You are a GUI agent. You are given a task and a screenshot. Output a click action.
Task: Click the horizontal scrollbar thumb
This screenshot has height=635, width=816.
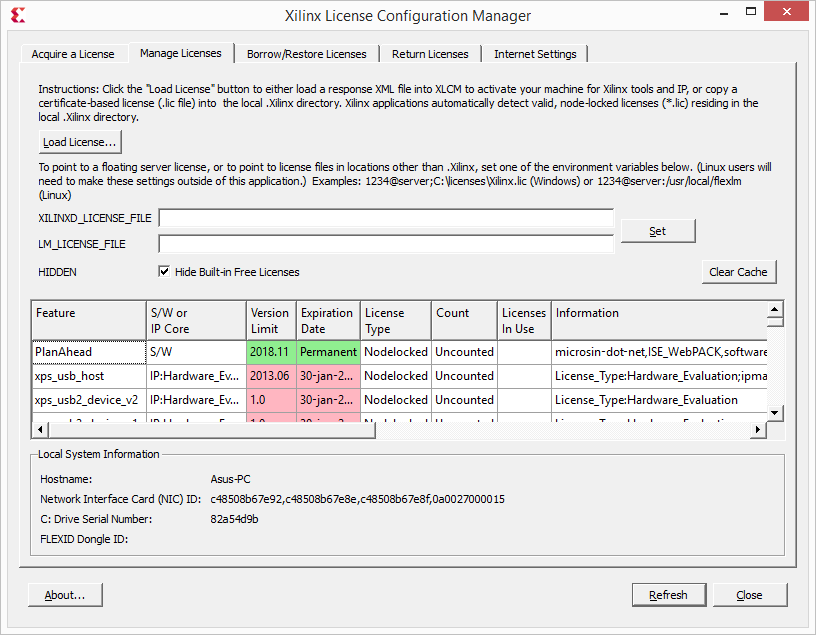click(x=212, y=430)
